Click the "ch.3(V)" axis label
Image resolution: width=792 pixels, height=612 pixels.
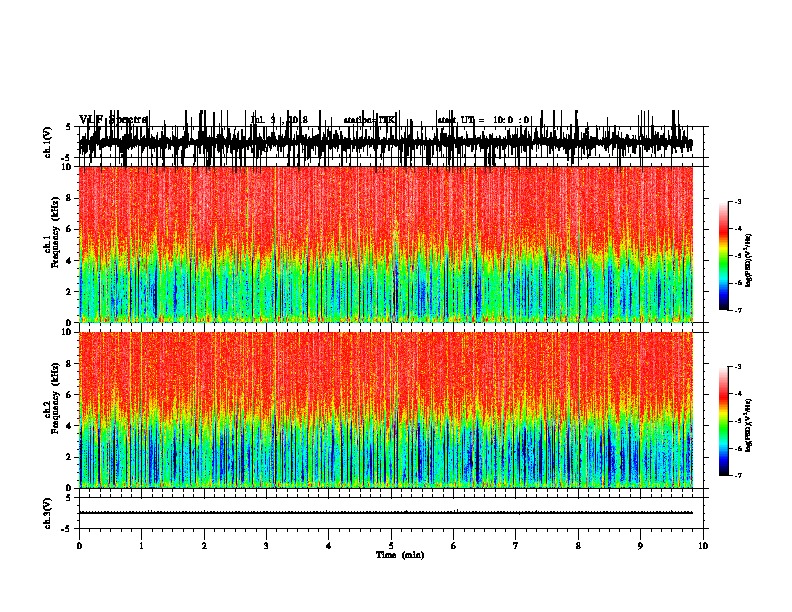pos(47,513)
